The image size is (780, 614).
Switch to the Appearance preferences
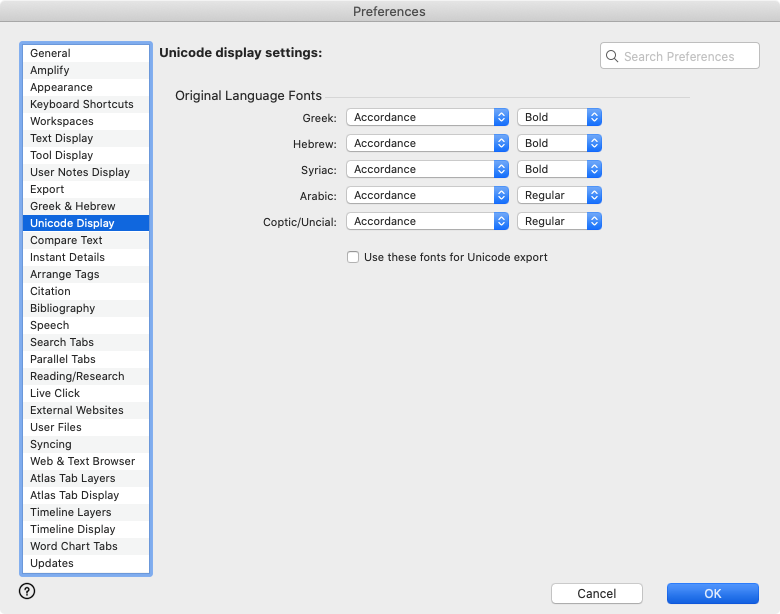coord(61,87)
